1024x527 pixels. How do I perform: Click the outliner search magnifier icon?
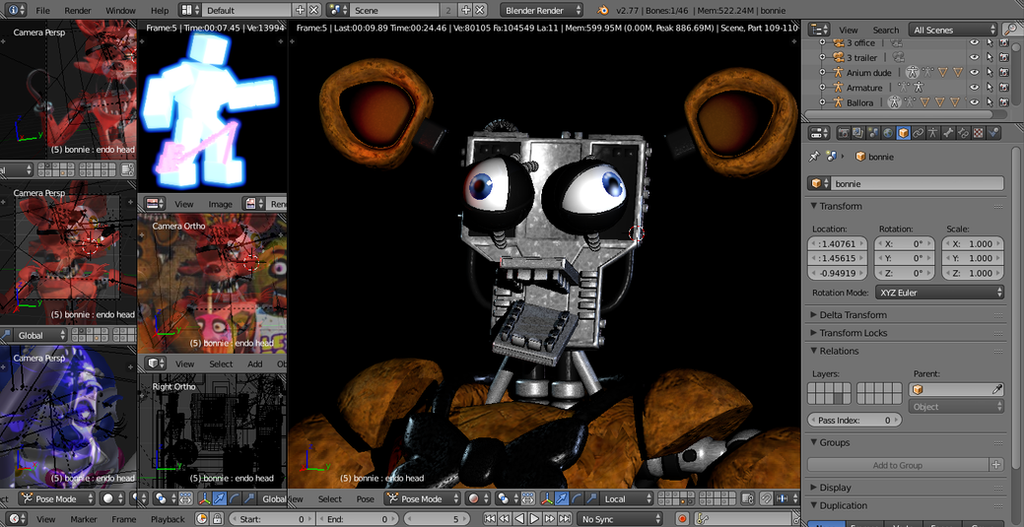(x=1009, y=29)
